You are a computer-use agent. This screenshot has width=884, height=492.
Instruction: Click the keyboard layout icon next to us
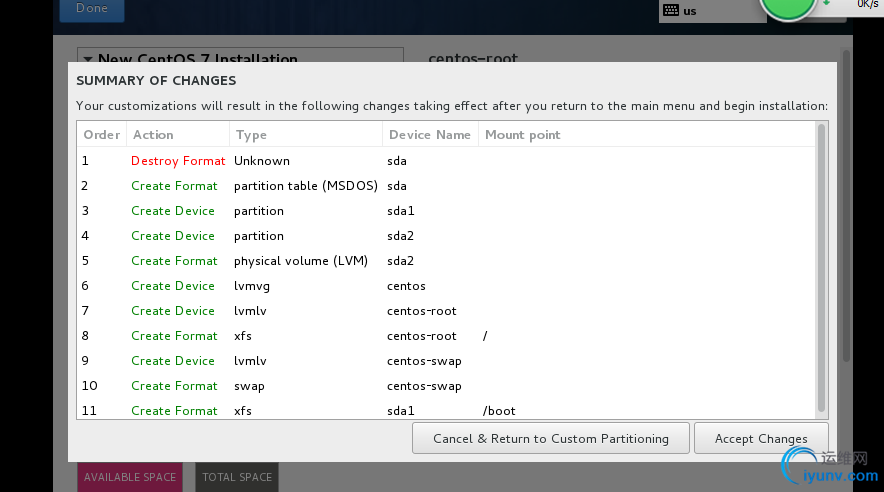[671, 10]
